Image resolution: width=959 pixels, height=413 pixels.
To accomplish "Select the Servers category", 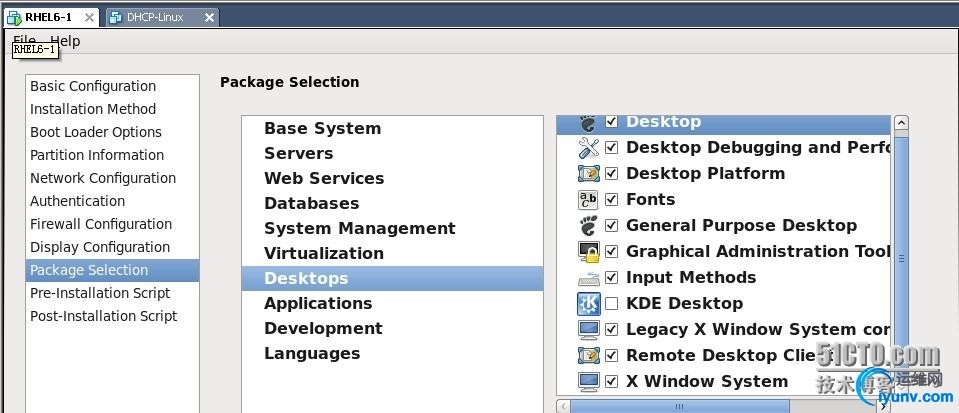I will coord(392,154).
